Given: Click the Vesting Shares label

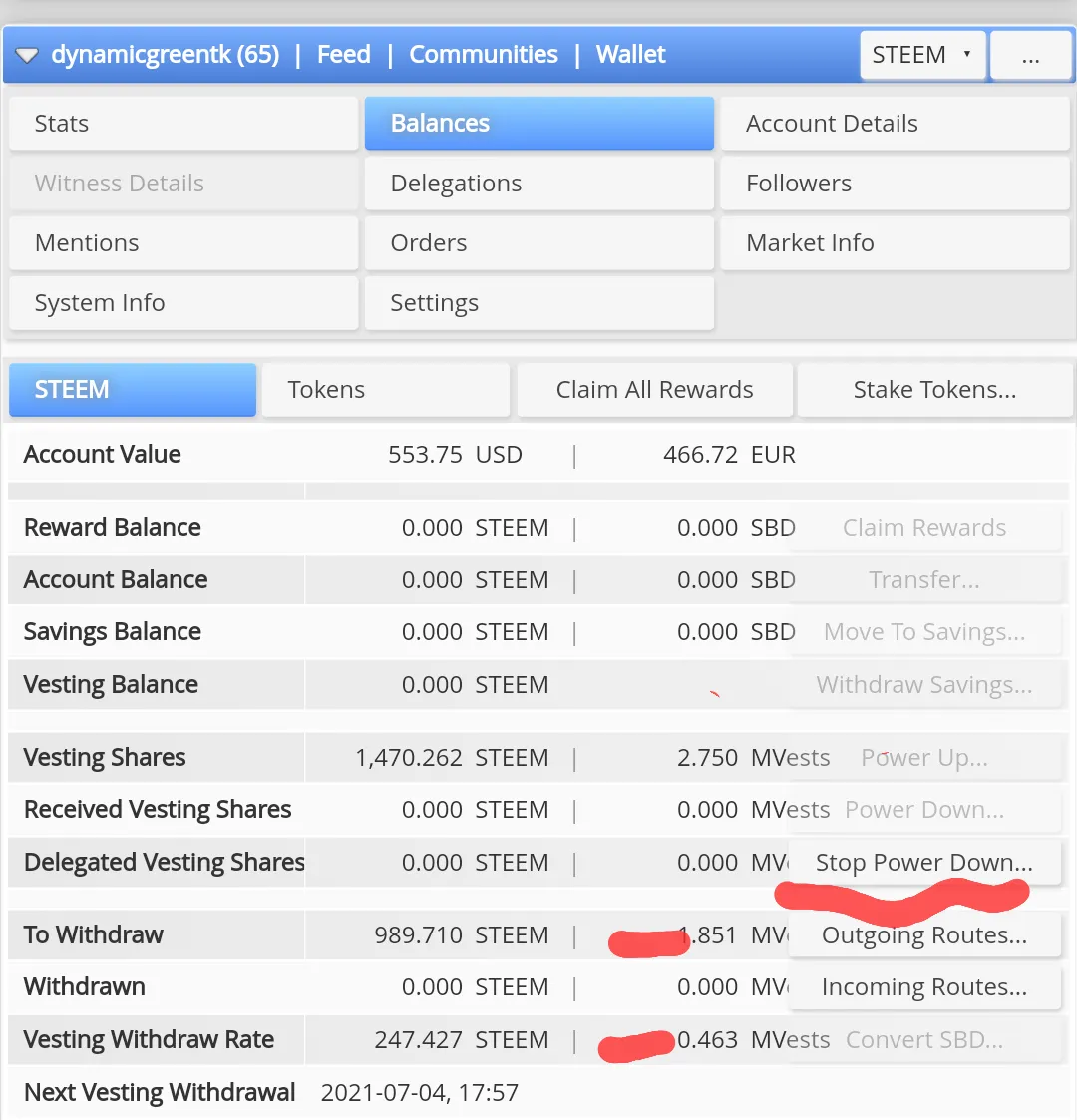Looking at the screenshot, I should tap(105, 757).
